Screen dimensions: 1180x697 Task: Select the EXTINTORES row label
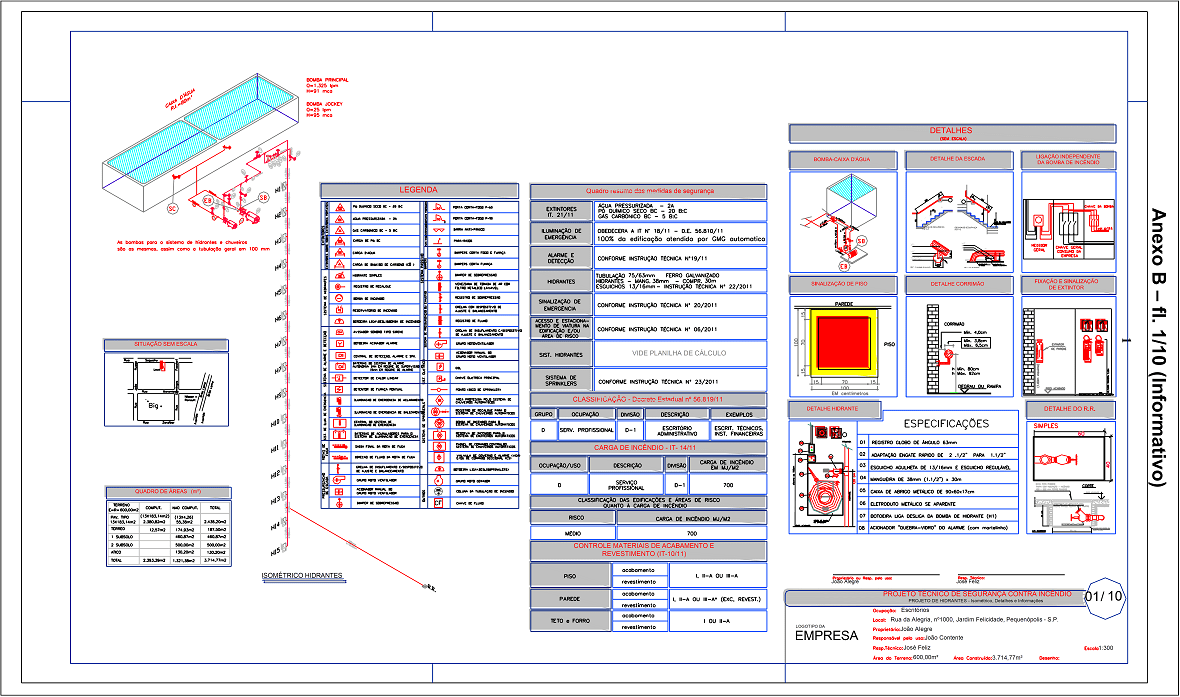point(561,212)
